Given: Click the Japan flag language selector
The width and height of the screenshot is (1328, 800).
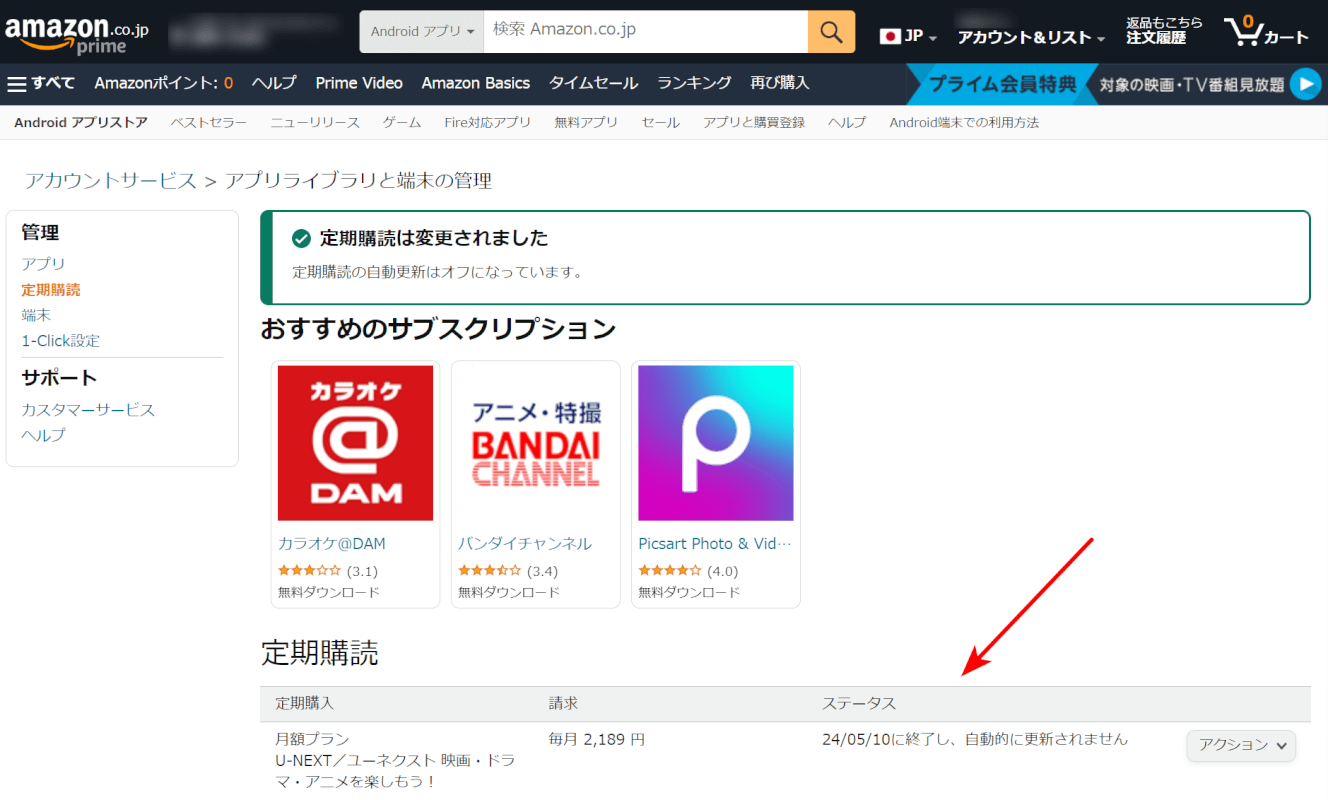Looking at the screenshot, I should [908, 36].
